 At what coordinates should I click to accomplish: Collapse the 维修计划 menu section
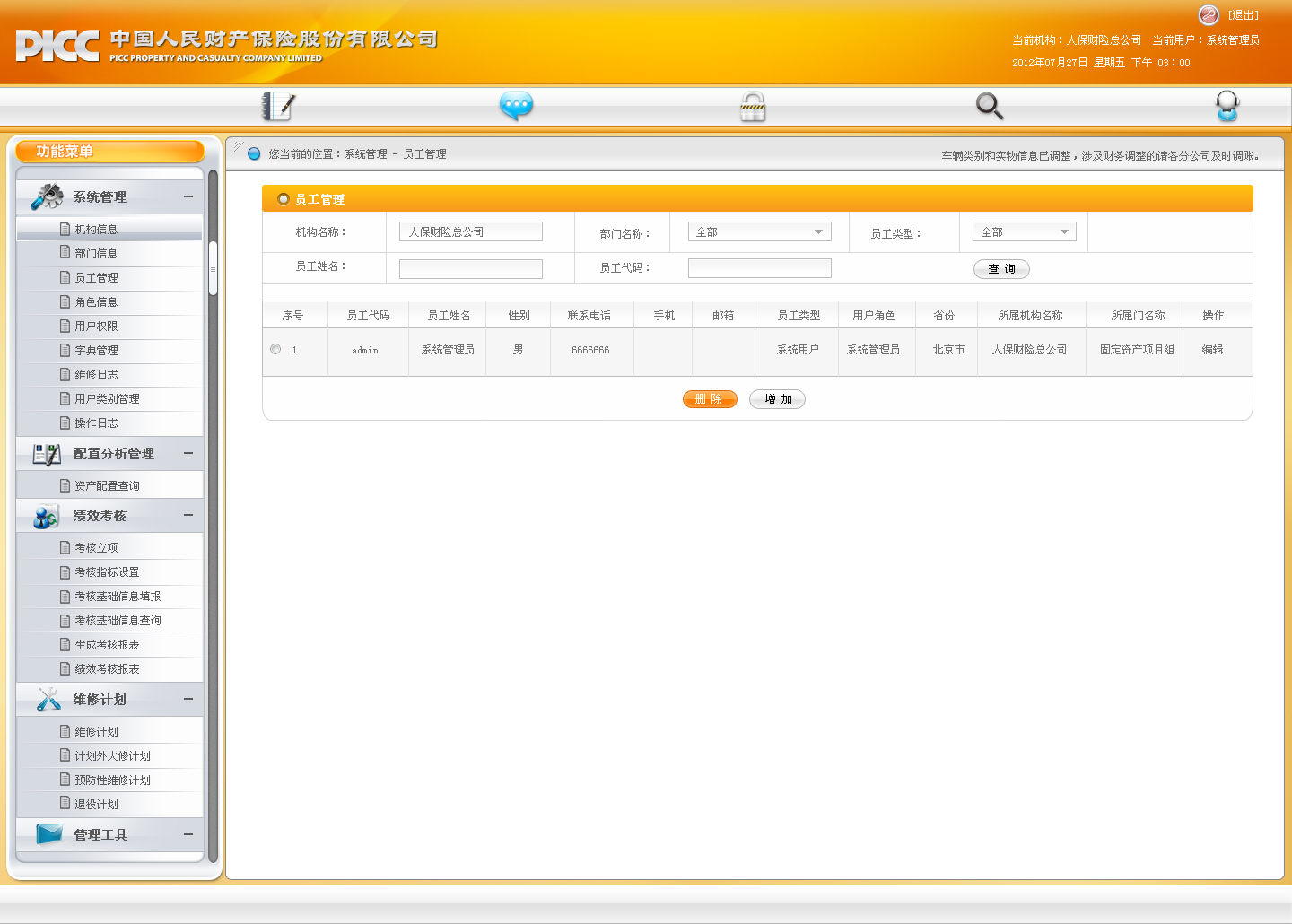[x=188, y=699]
